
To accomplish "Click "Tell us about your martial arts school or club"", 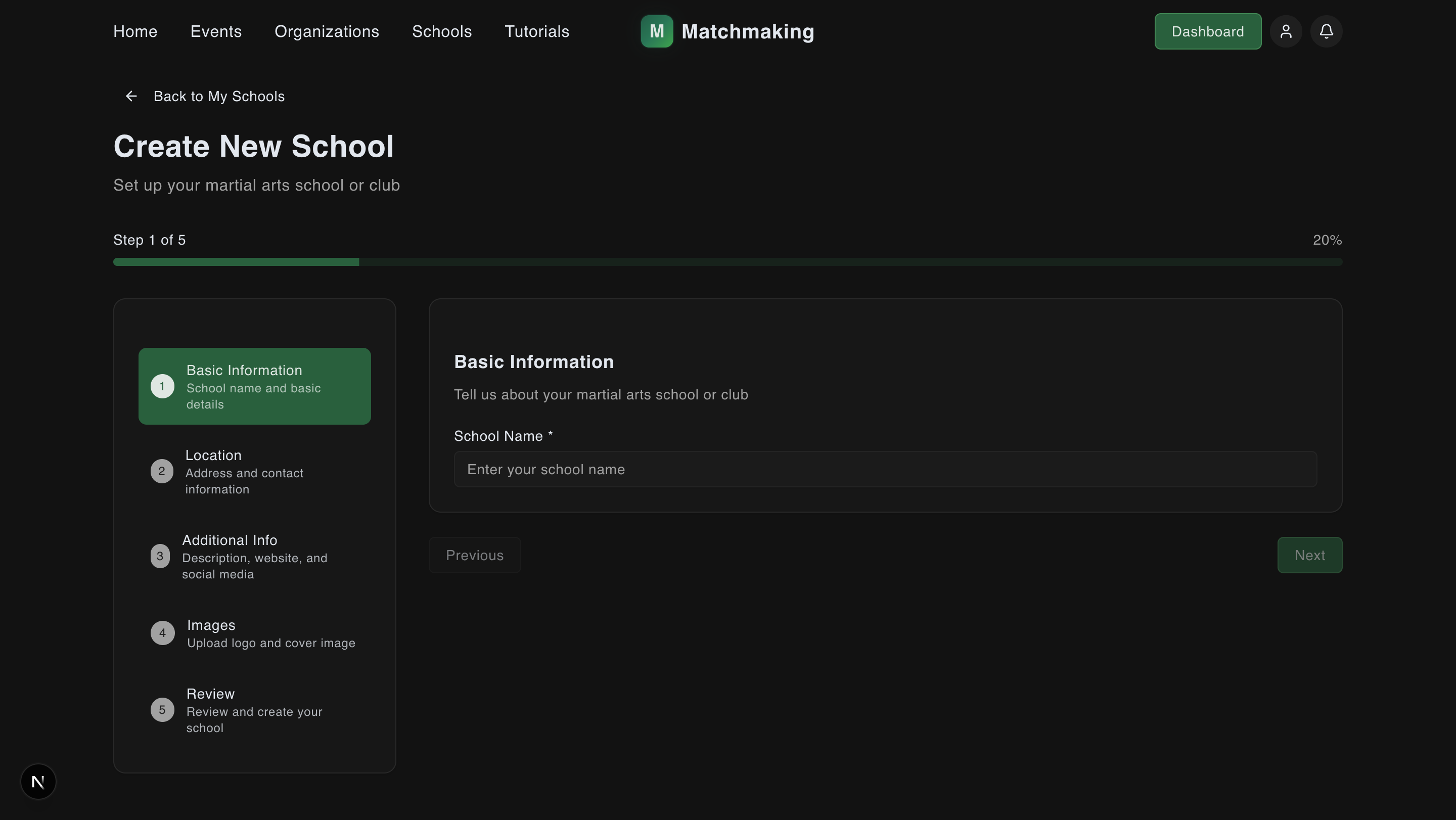I will pos(601,394).
